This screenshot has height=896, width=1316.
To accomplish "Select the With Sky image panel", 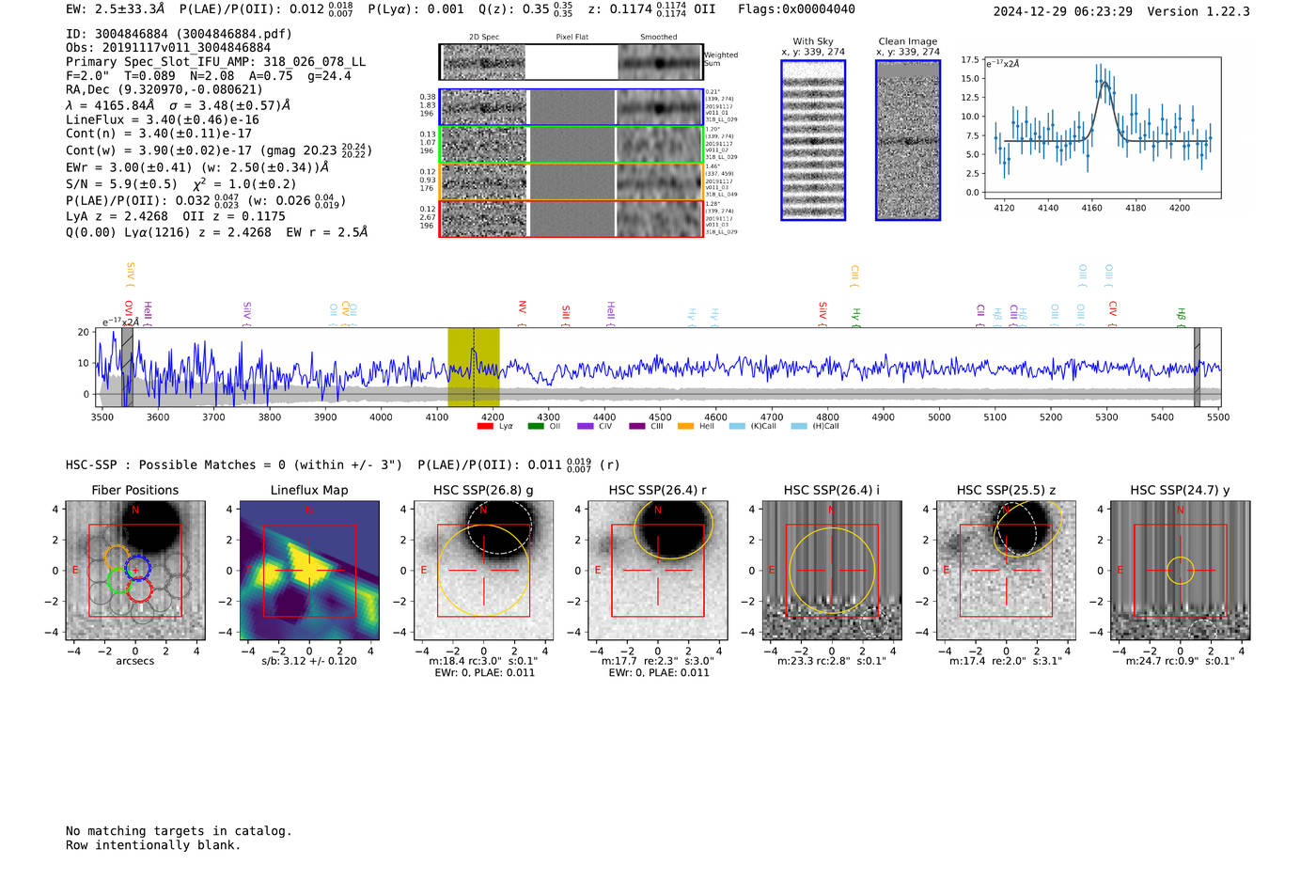I will pyautogui.click(x=813, y=140).
